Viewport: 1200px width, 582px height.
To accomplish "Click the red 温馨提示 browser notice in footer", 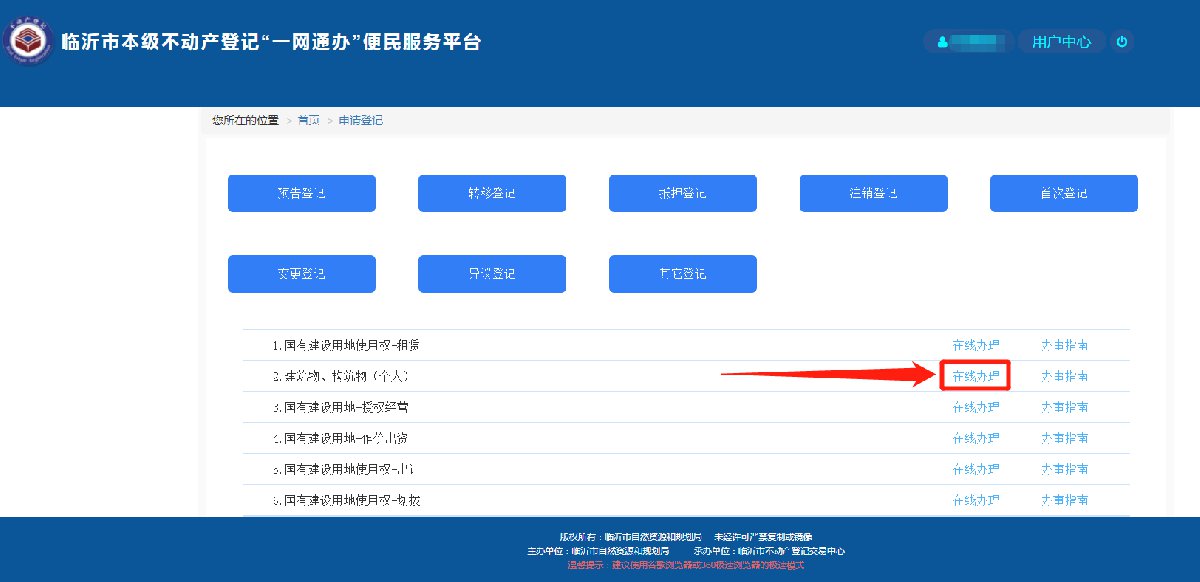I will pyautogui.click(x=686, y=565).
